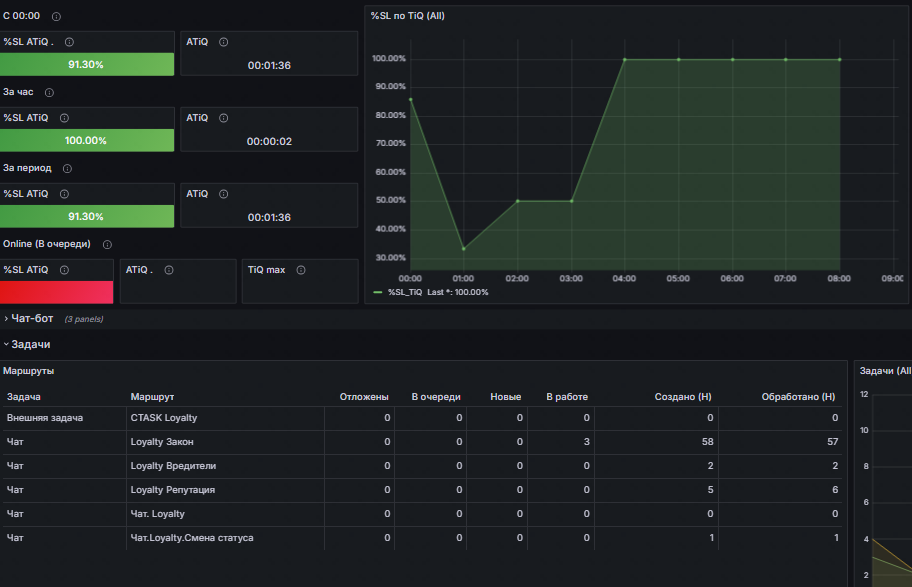Toggle %SL_TIQ series label in chart legend
The height and width of the screenshot is (587, 912).
click(x=405, y=292)
